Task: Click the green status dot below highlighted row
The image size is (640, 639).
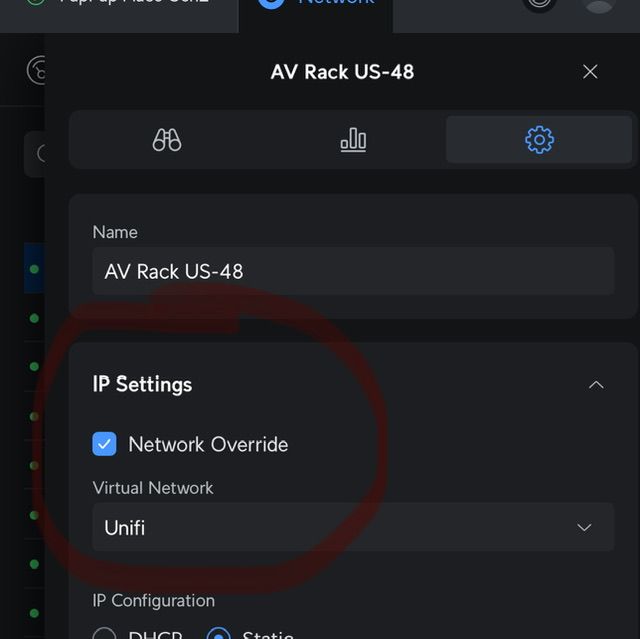Action: click(x=34, y=318)
